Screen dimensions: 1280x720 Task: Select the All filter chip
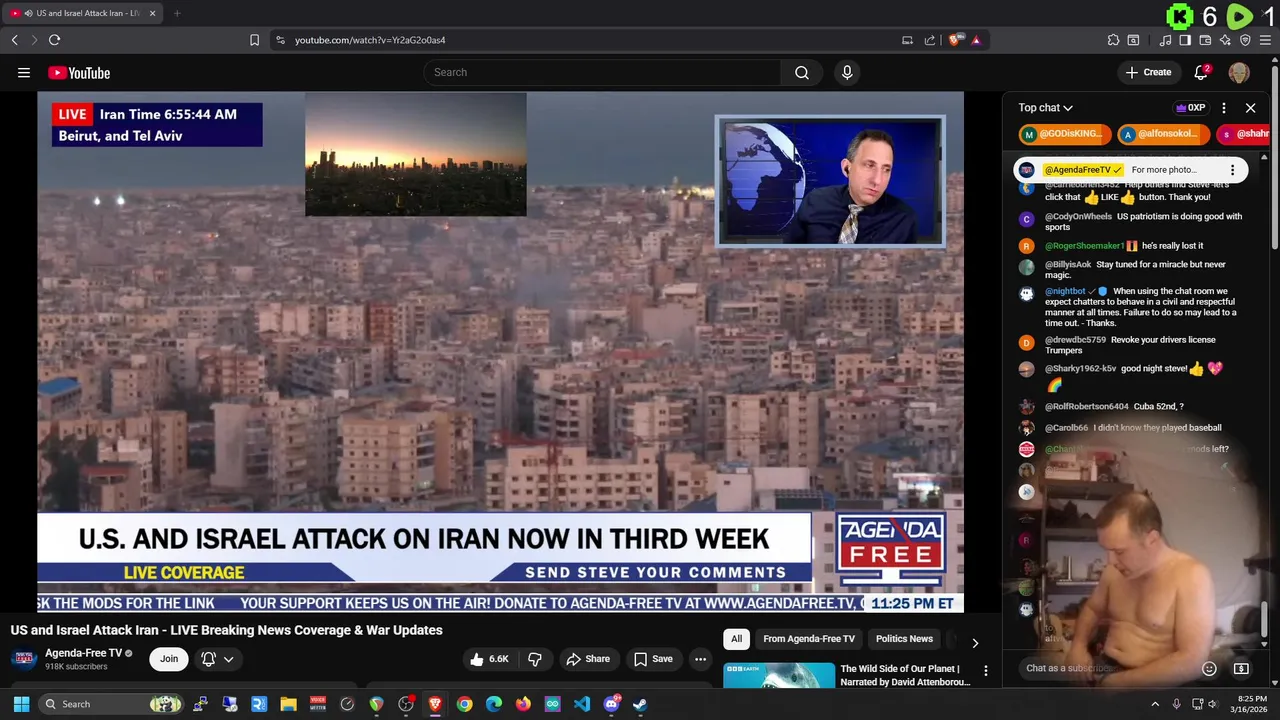click(736, 639)
